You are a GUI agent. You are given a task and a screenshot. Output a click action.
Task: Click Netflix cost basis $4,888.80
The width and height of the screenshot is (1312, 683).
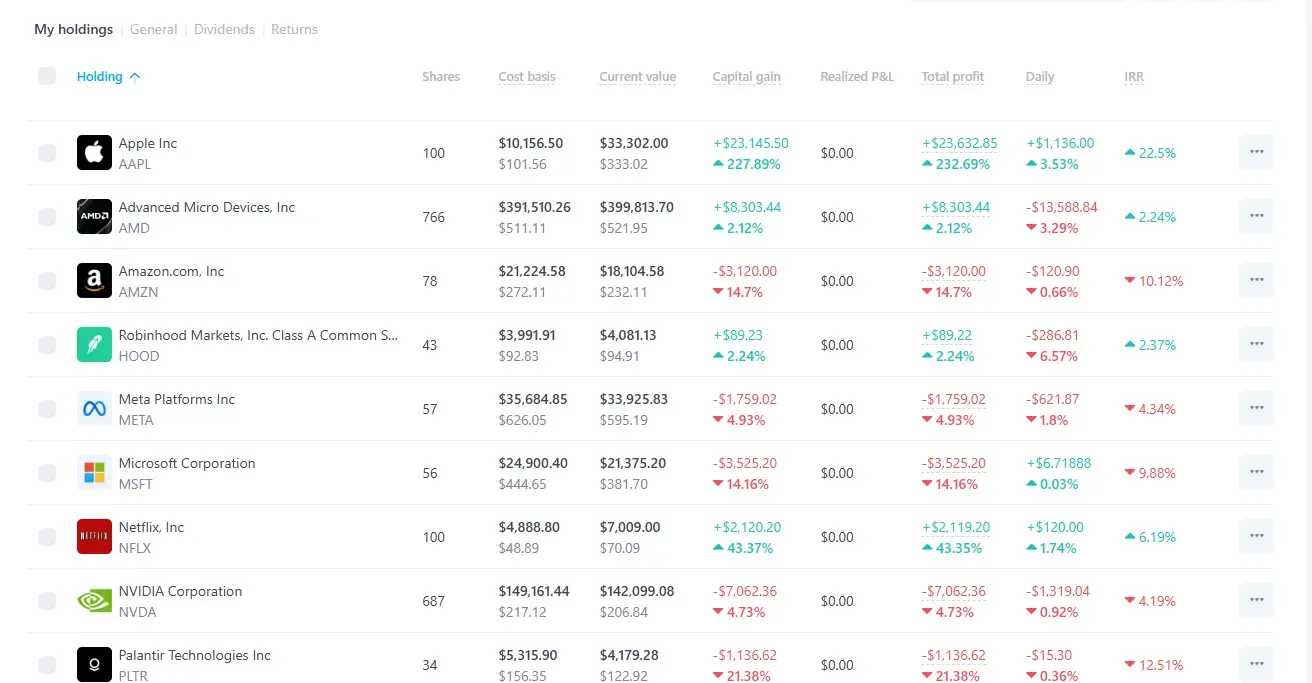(529, 527)
